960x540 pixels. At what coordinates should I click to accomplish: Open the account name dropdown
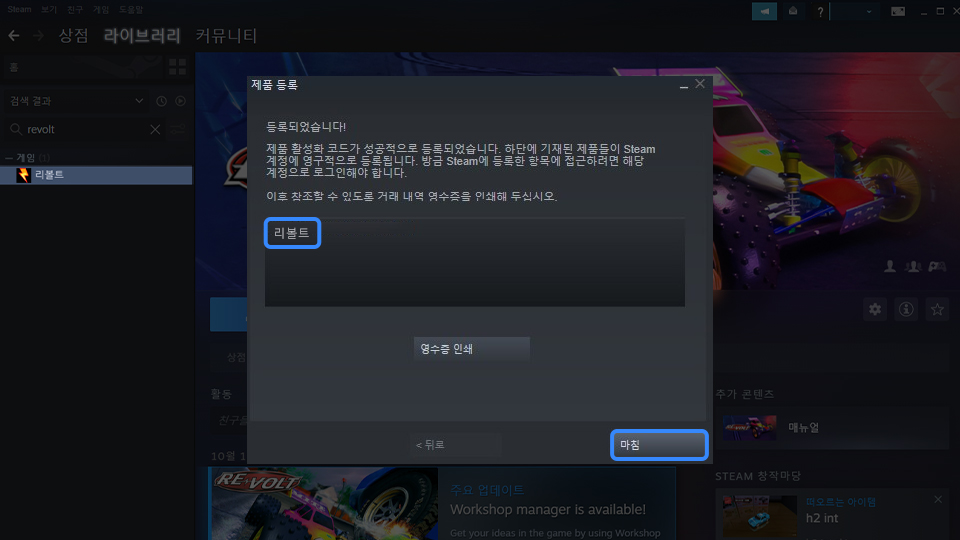853,11
